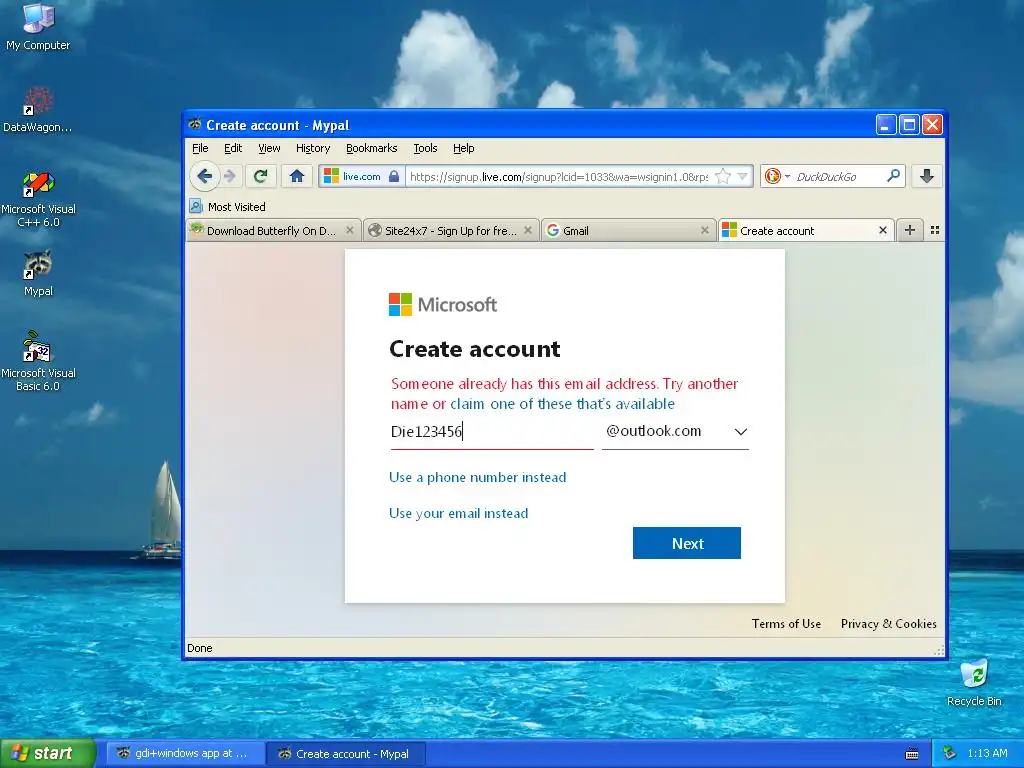This screenshot has height=768, width=1024.
Task: Select the Microsoft Visual C++ 6.0 shortcut
Action: (38, 199)
